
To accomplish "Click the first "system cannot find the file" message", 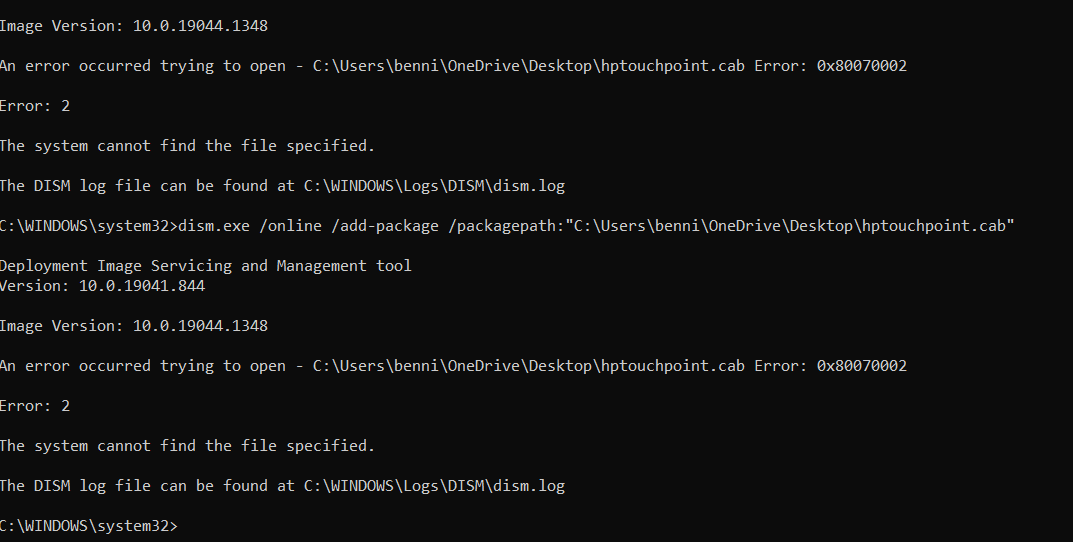I will click(x=187, y=146).
